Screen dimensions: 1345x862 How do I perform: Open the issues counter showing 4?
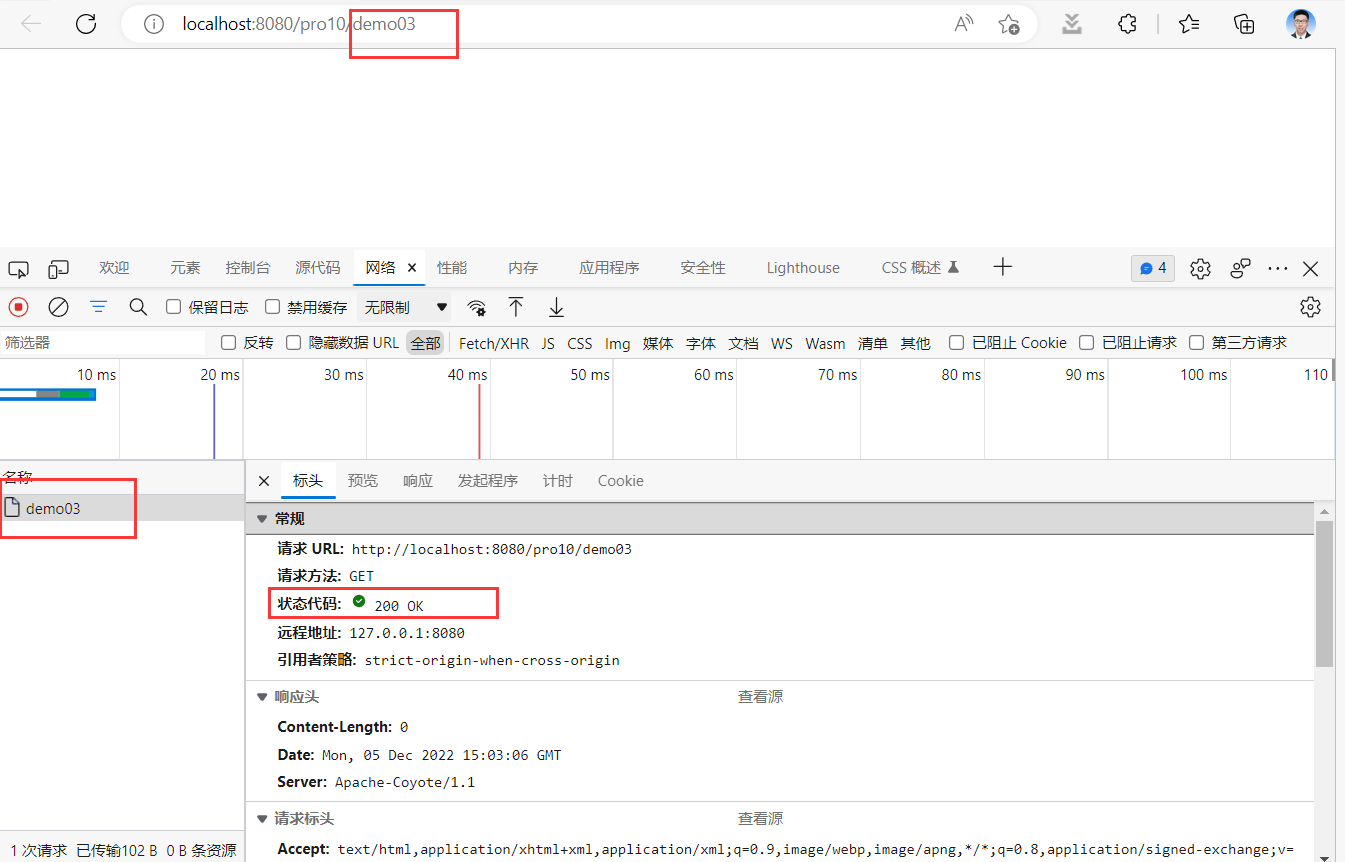[1152, 268]
